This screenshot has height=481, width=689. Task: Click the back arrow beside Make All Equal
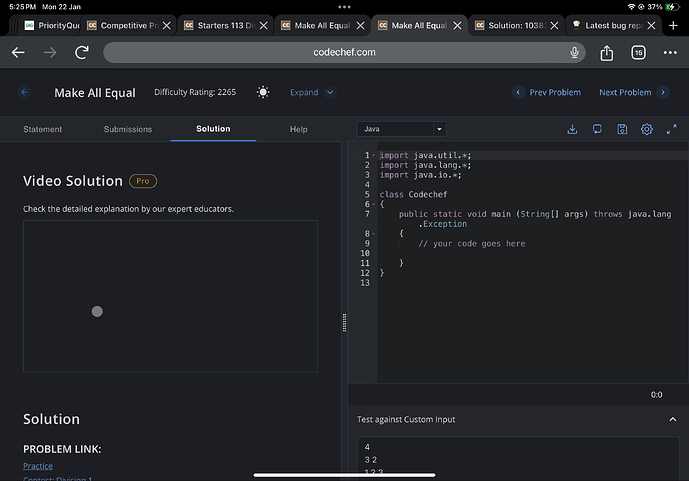click(24, 92)
